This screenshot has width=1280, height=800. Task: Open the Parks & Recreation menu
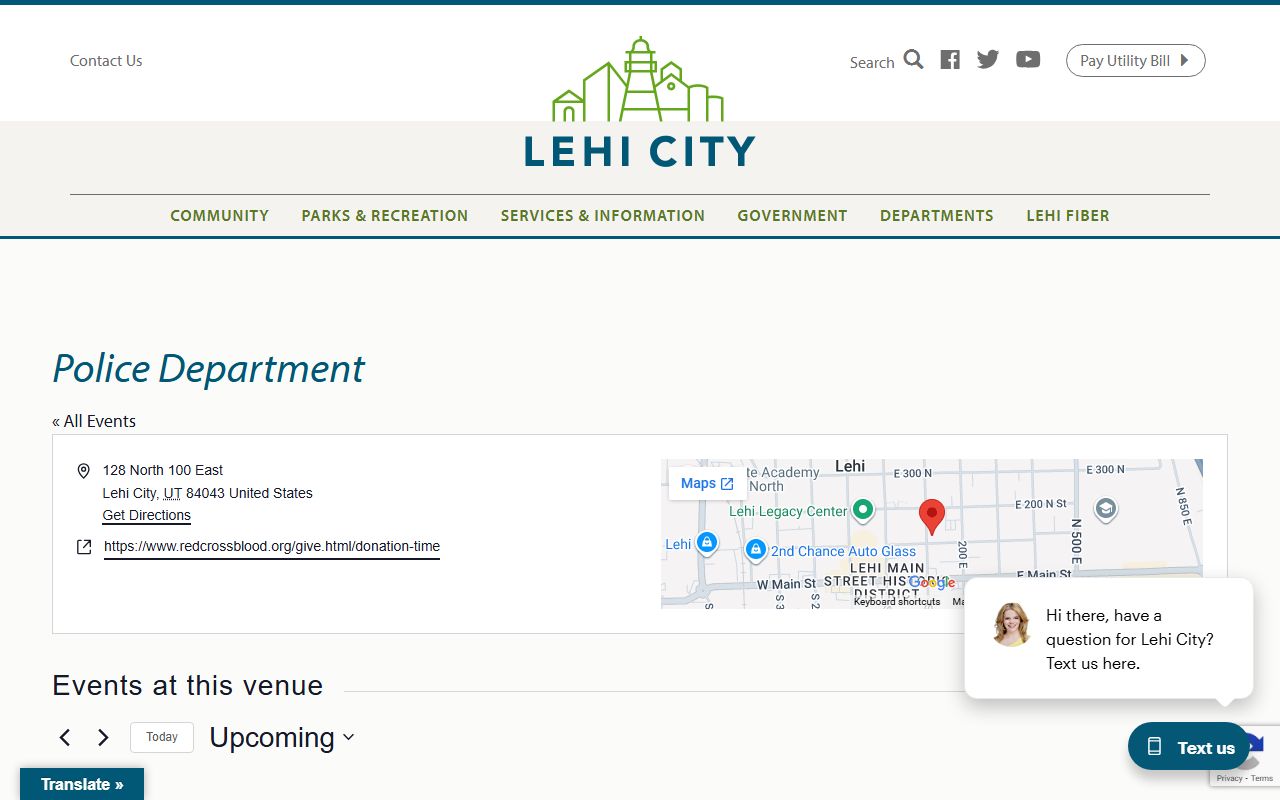click(x=385, y=216)
